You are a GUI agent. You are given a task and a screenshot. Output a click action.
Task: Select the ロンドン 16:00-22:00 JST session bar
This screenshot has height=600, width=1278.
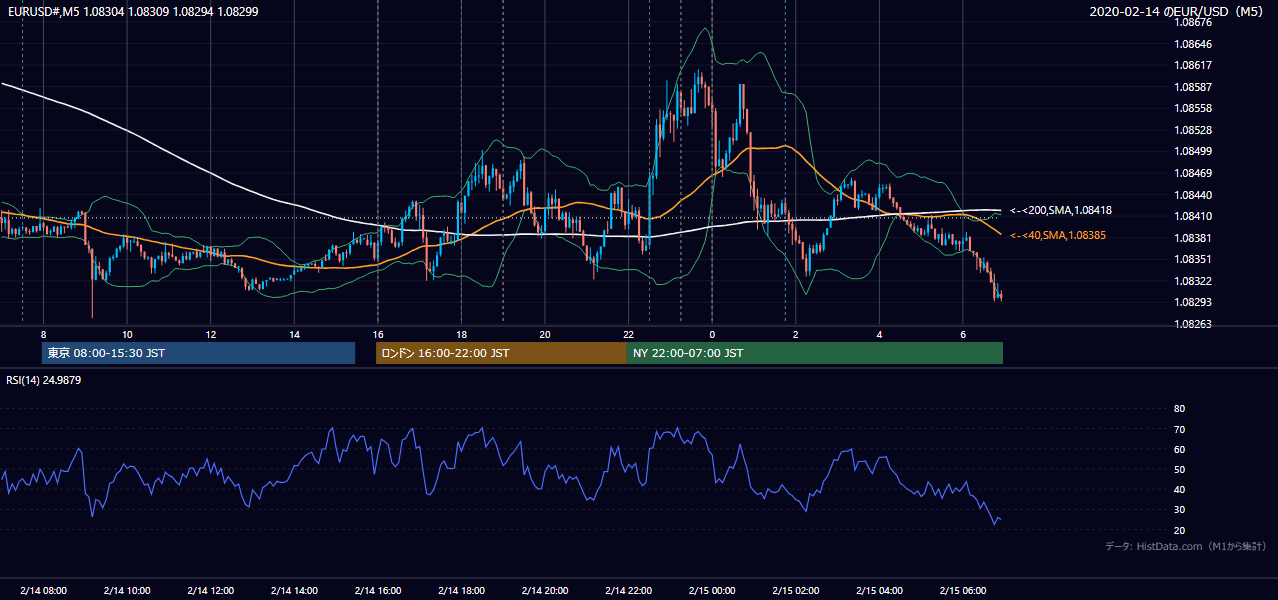tap(501, 353)
